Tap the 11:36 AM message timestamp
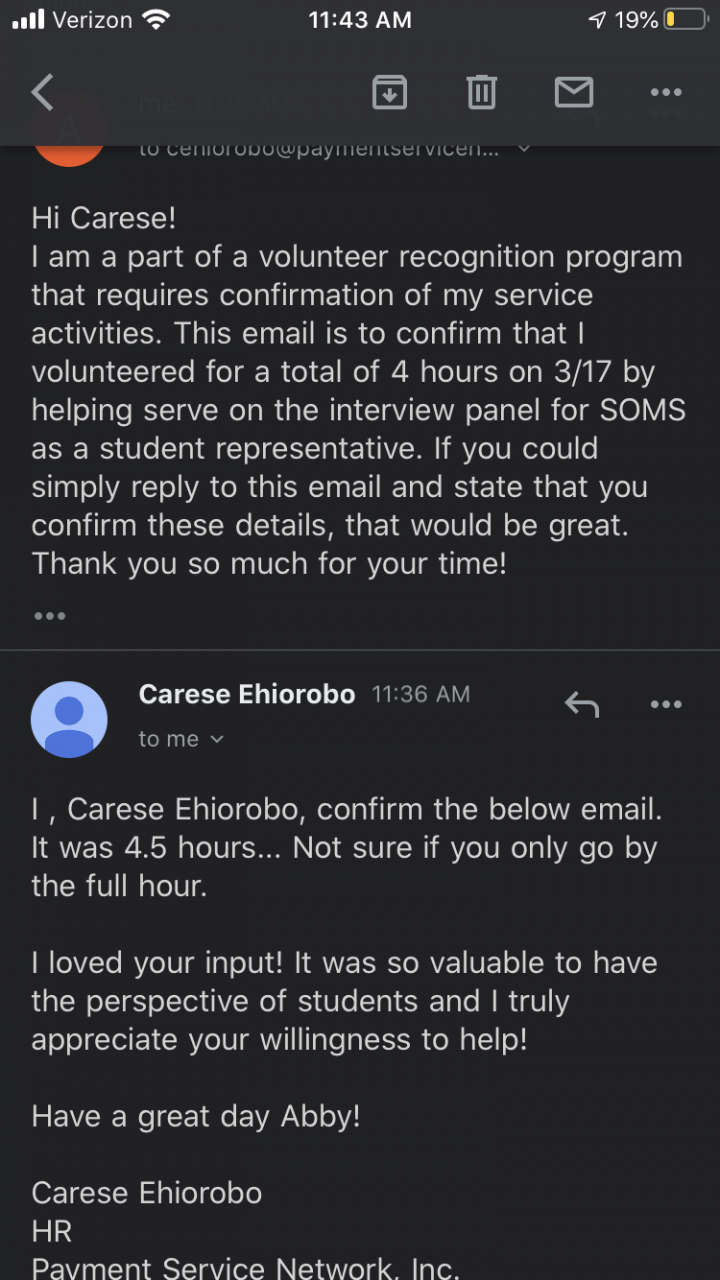Image resolution: width=720 pixels, height=1280 pixels. point(421,694)
